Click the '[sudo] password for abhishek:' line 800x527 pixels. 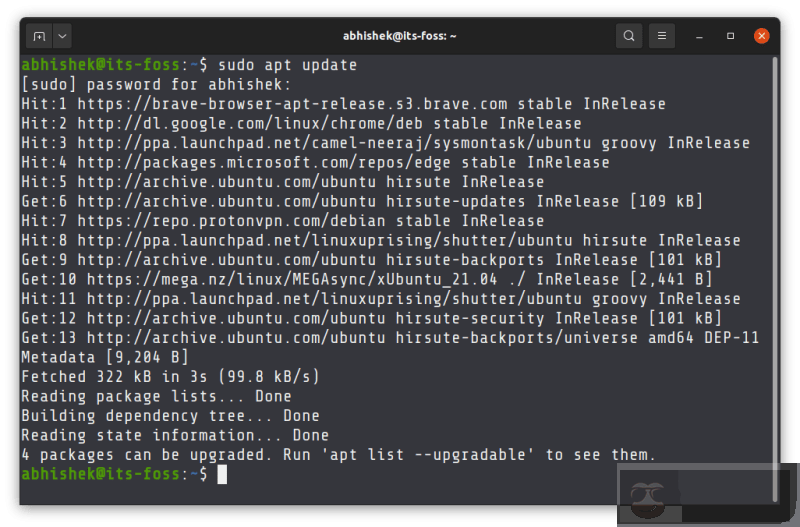click(x=156, y=85)
